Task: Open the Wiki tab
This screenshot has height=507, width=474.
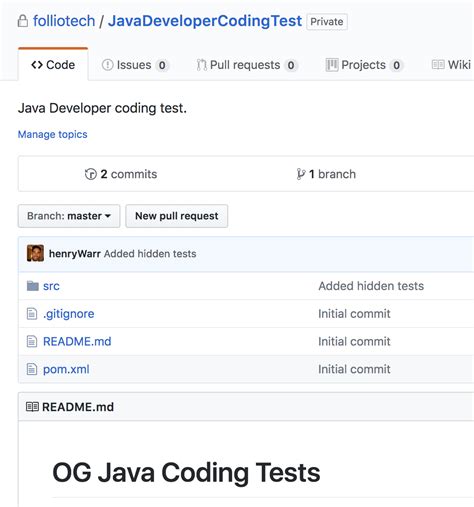Action: click(x=451, y=65)
